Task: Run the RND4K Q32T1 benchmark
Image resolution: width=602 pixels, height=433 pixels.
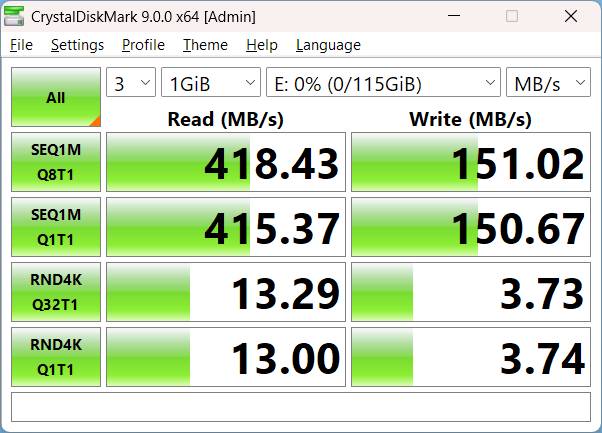Action: coord(55,292)
